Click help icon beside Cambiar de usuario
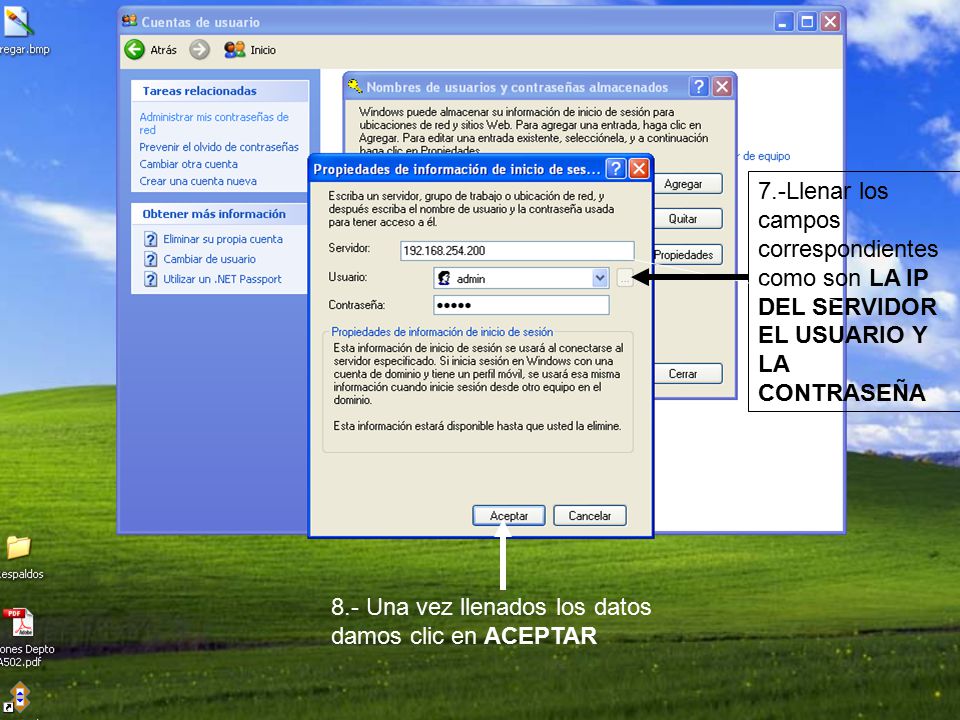The image size is (960, 720). (151, 259)
